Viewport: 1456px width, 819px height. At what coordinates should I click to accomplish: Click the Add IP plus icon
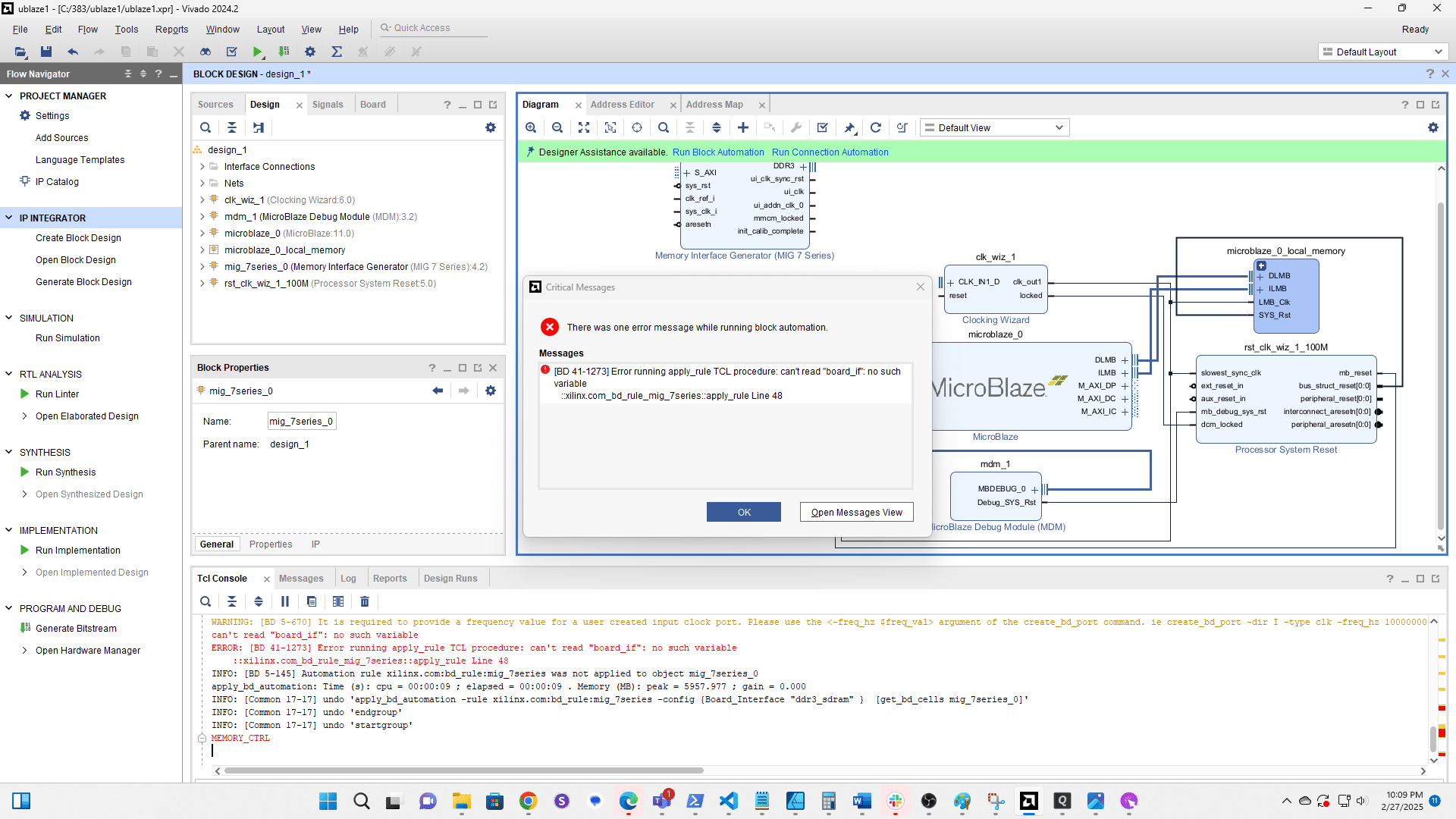tap(743, 127)
